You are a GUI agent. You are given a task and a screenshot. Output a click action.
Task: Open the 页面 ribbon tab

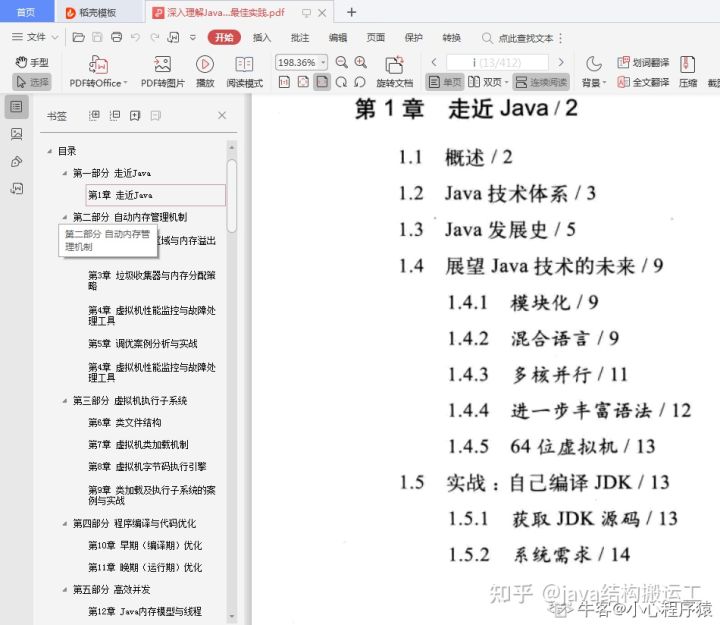pos(376,38)
